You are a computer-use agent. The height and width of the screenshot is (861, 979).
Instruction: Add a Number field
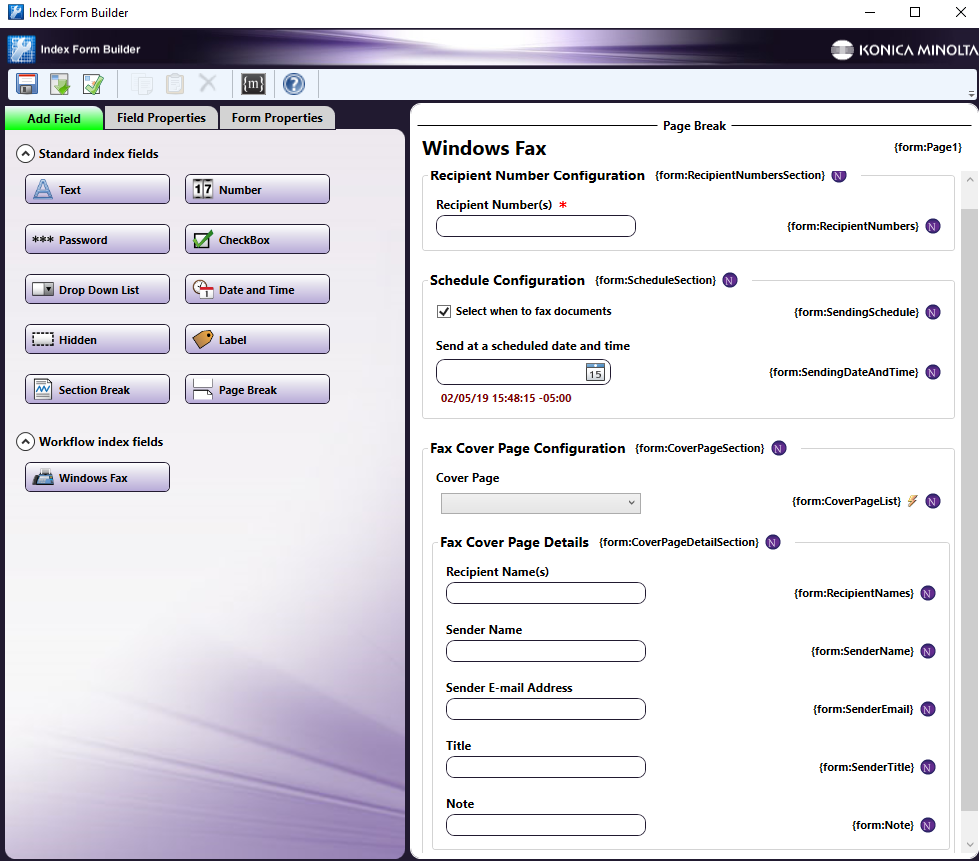[257, 189]
